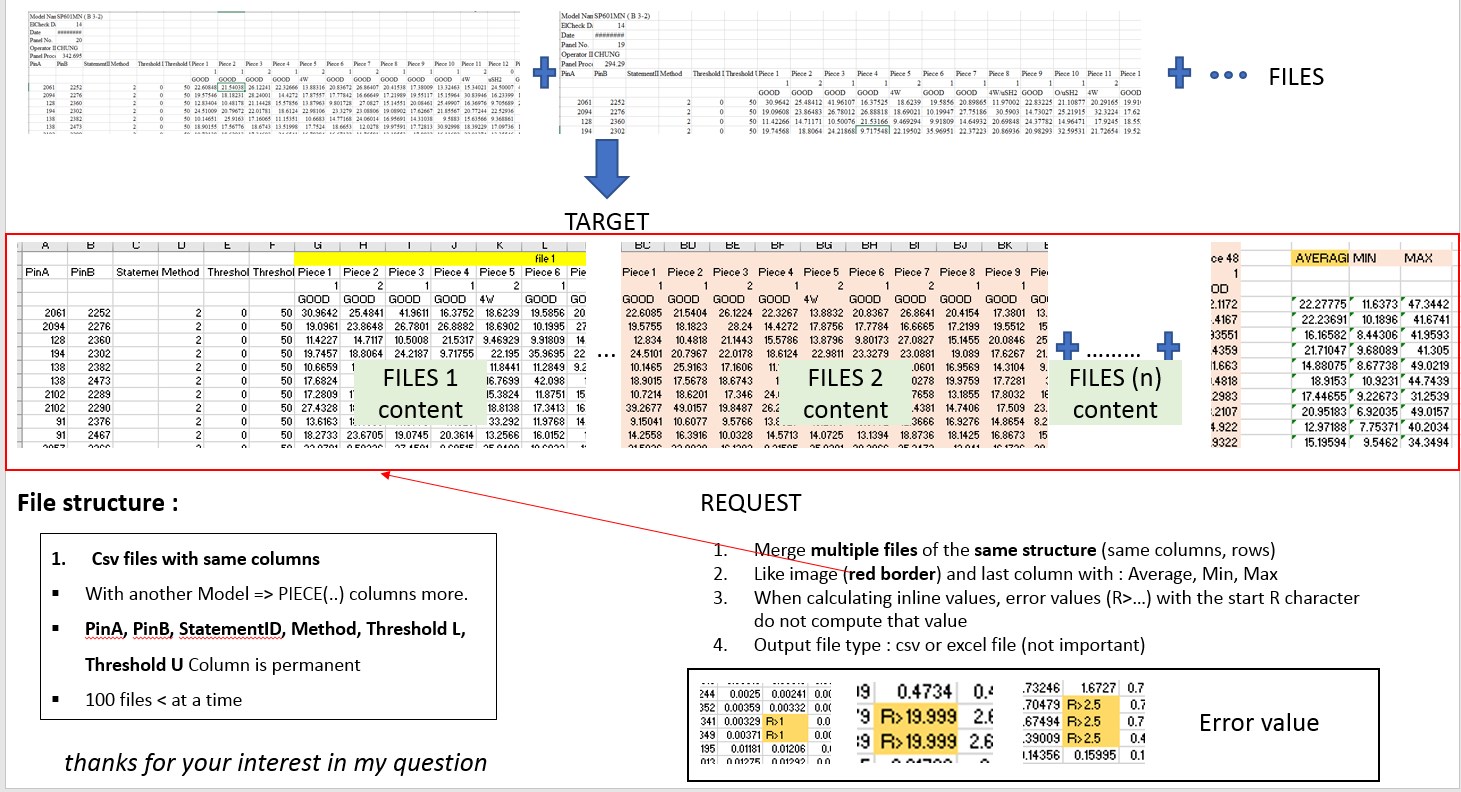The height and width of the screenshot is (792, 1461).
Task: Click the green FILES (n) content label
Action: (x=1115, y=393)
